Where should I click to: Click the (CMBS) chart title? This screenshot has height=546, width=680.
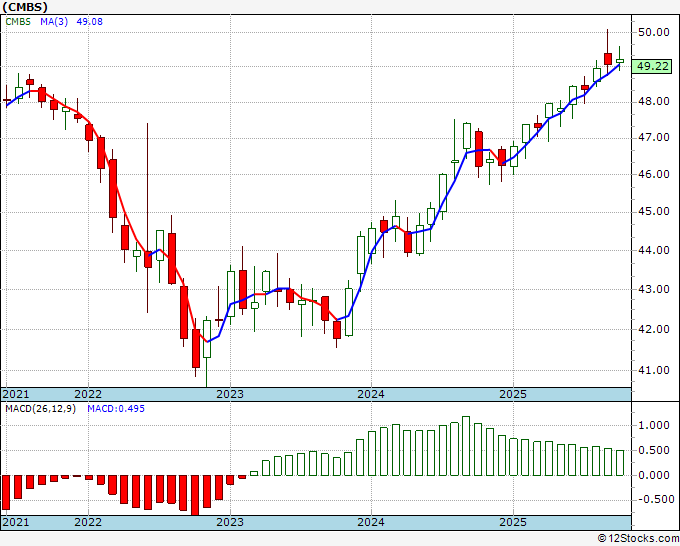[25, 7]
